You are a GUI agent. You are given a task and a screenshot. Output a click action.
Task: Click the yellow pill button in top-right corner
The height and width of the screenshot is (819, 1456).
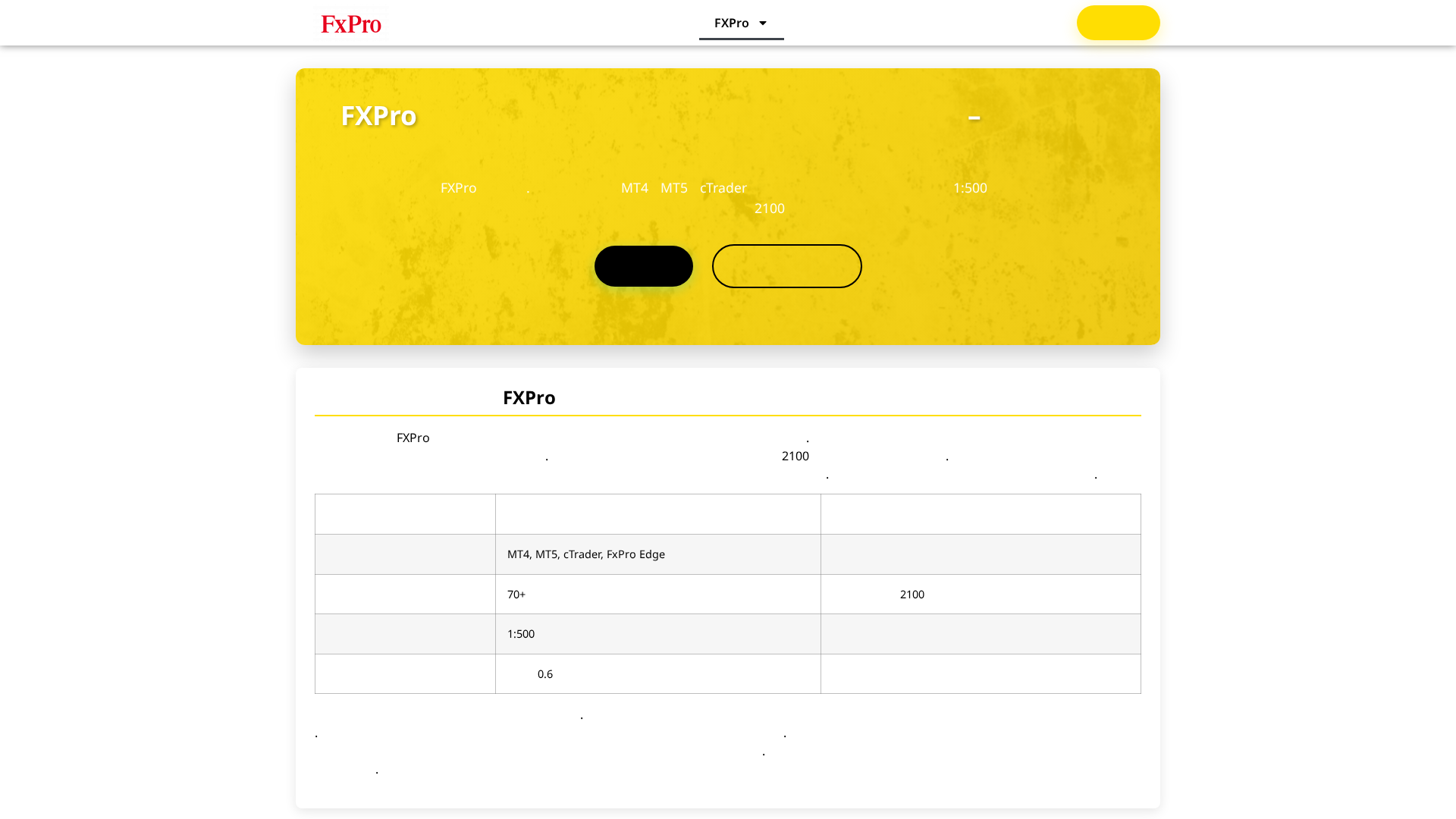pos(1117,23)
